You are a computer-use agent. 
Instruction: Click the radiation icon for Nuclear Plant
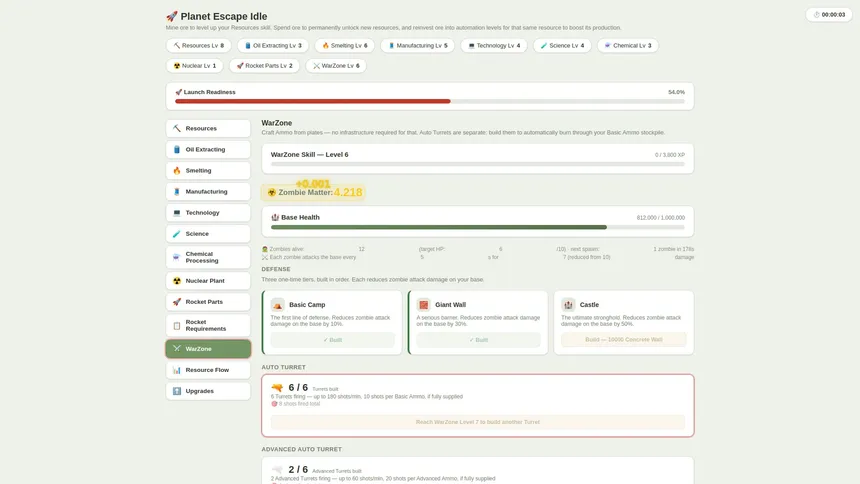tap(177, 281)
